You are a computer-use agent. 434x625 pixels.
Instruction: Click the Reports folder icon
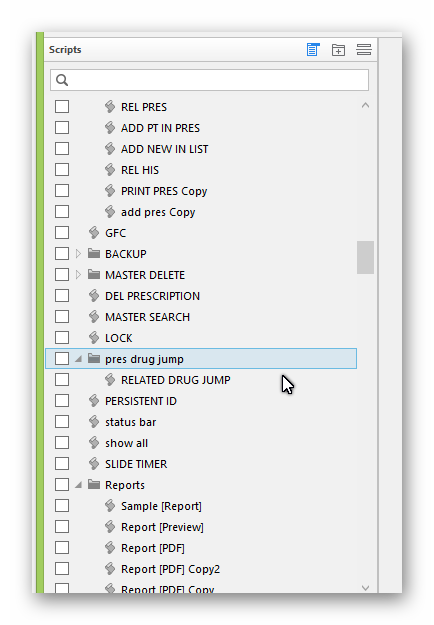coord(94,484)
